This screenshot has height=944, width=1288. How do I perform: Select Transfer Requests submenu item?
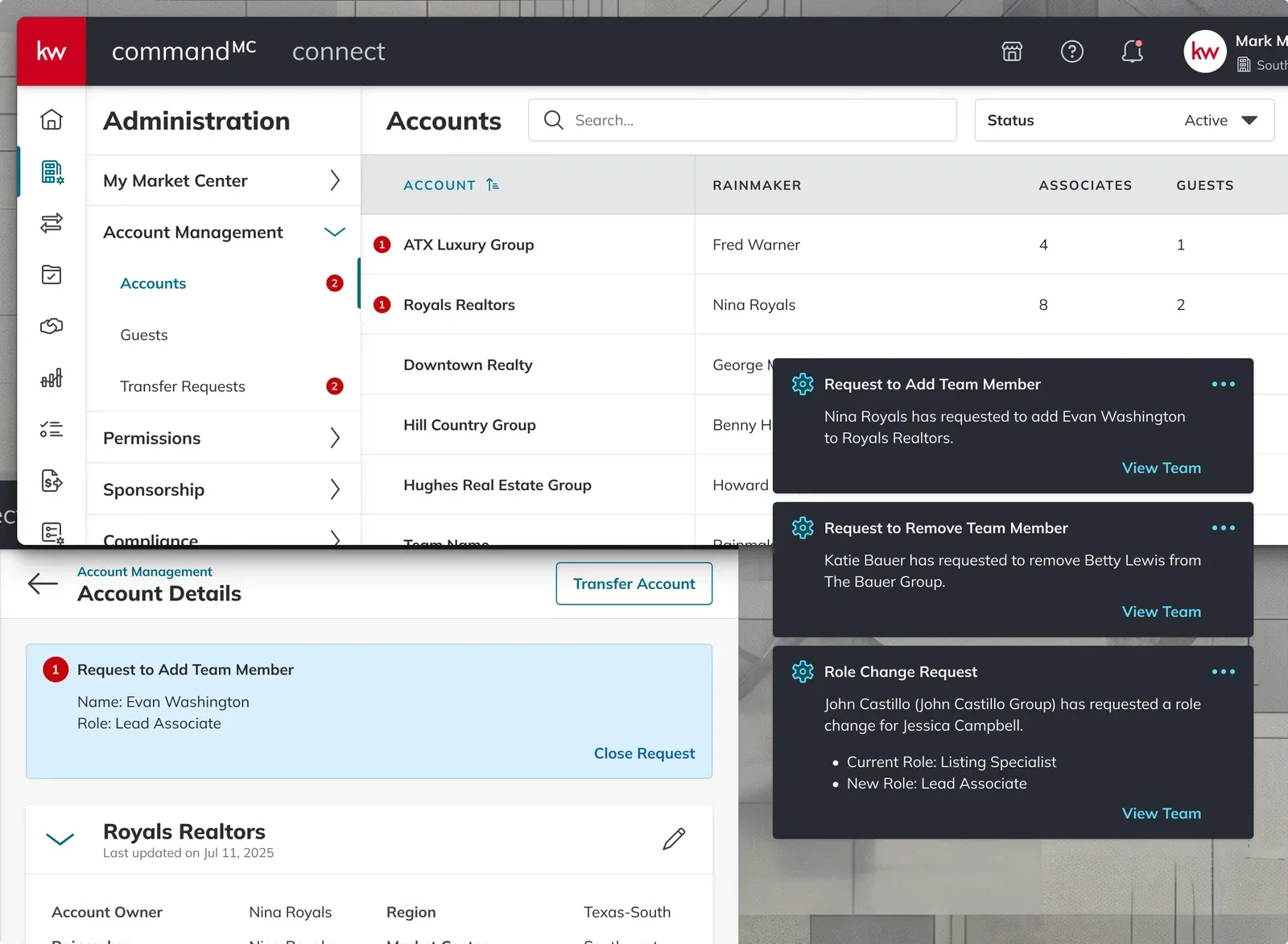pos(223,386)
